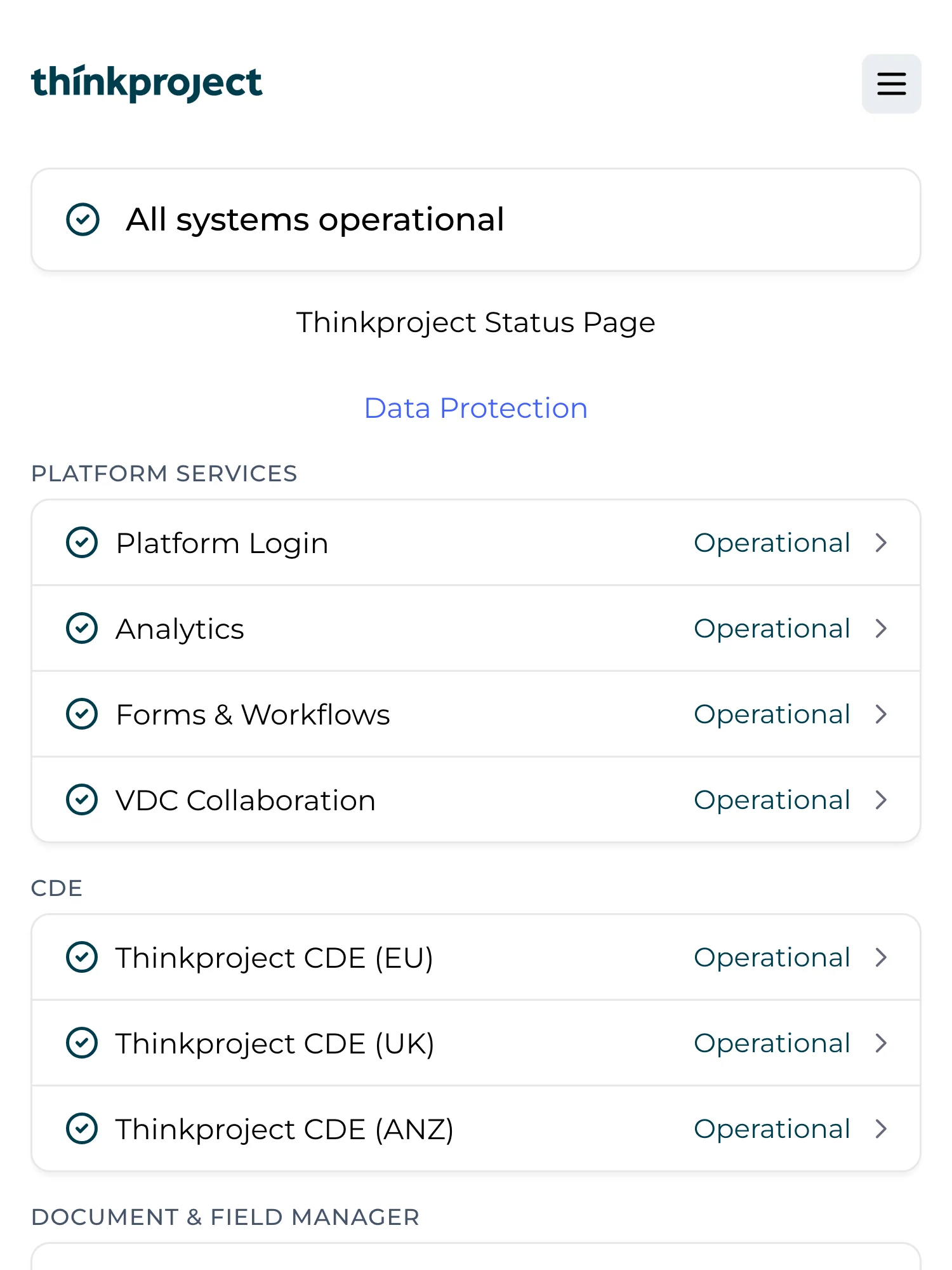
Task: Click the Analytics status check icon
Action: [82, 629]
